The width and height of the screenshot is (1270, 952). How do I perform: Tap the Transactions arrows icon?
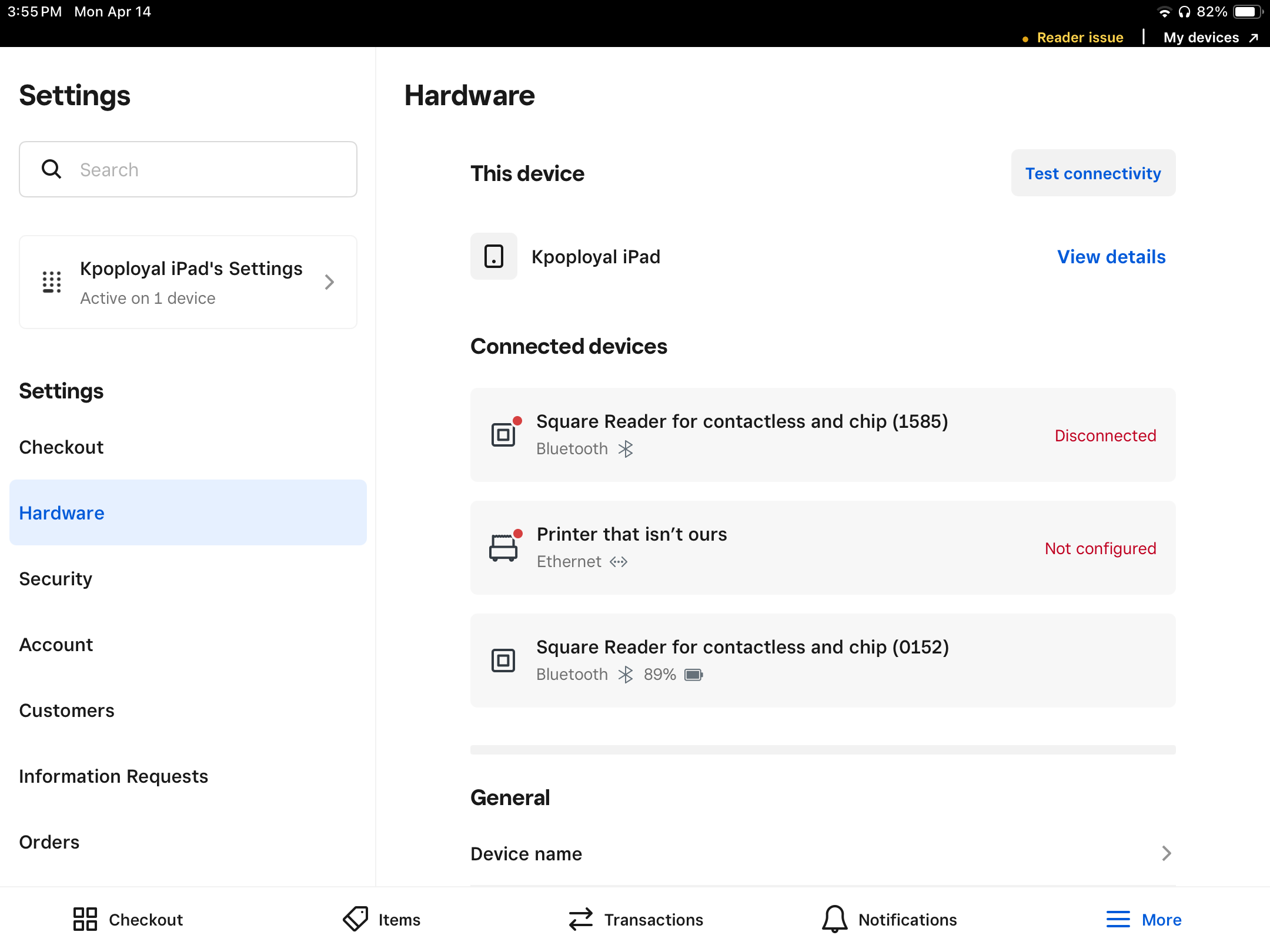[581, 919]
